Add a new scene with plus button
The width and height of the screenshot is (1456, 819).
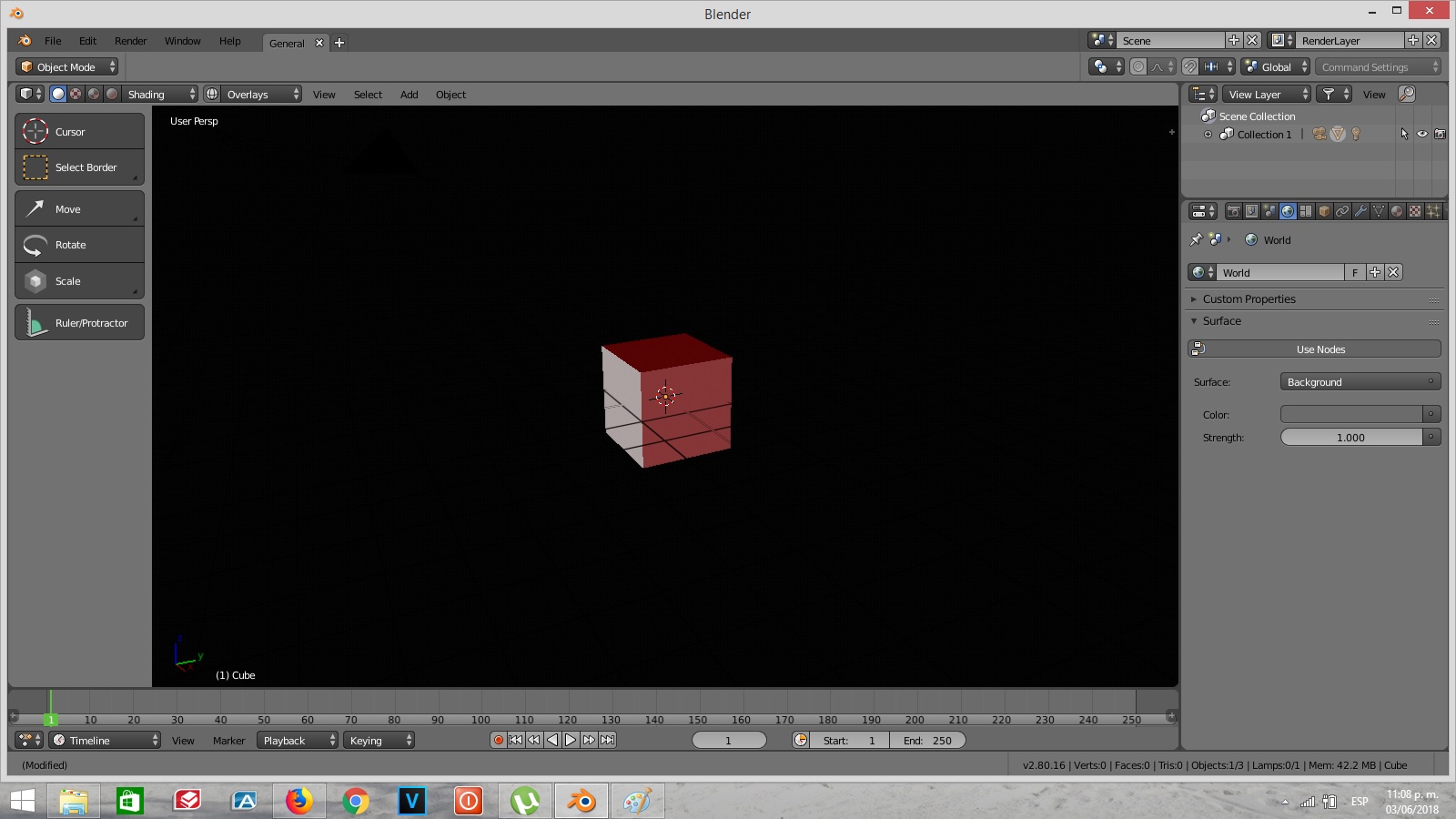(x=1234, y=40)
